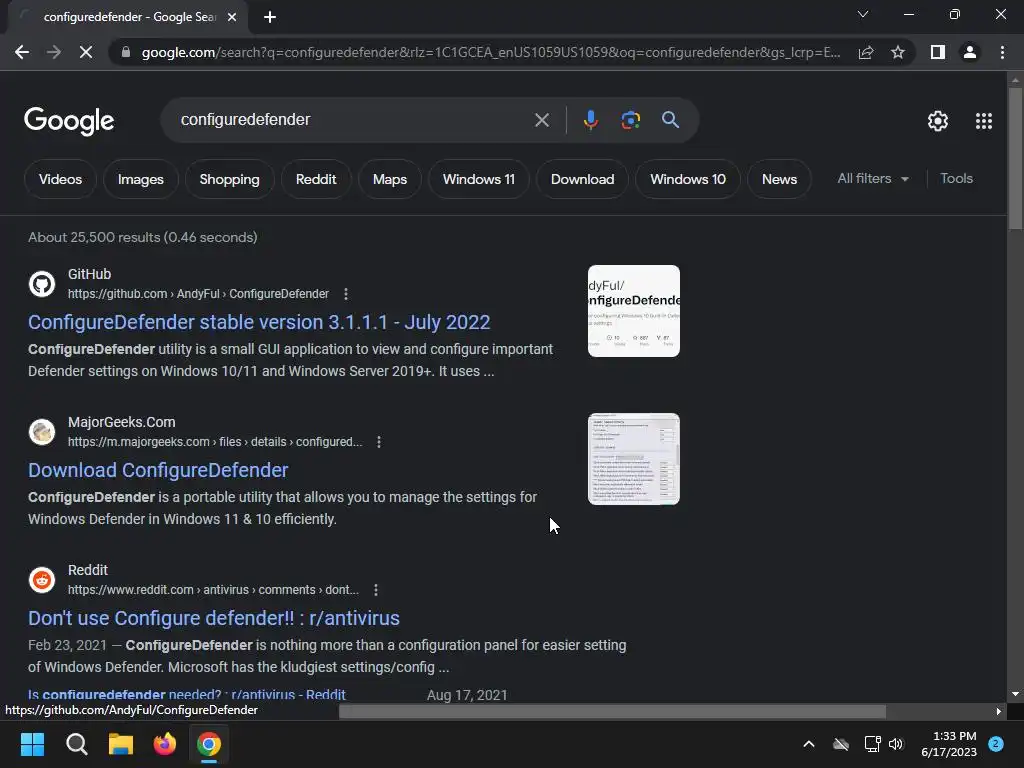The width and height of the screenshot is (1024, 768).
Task: Click the MajorGeeks favicon icon
Action: (42, 432)
